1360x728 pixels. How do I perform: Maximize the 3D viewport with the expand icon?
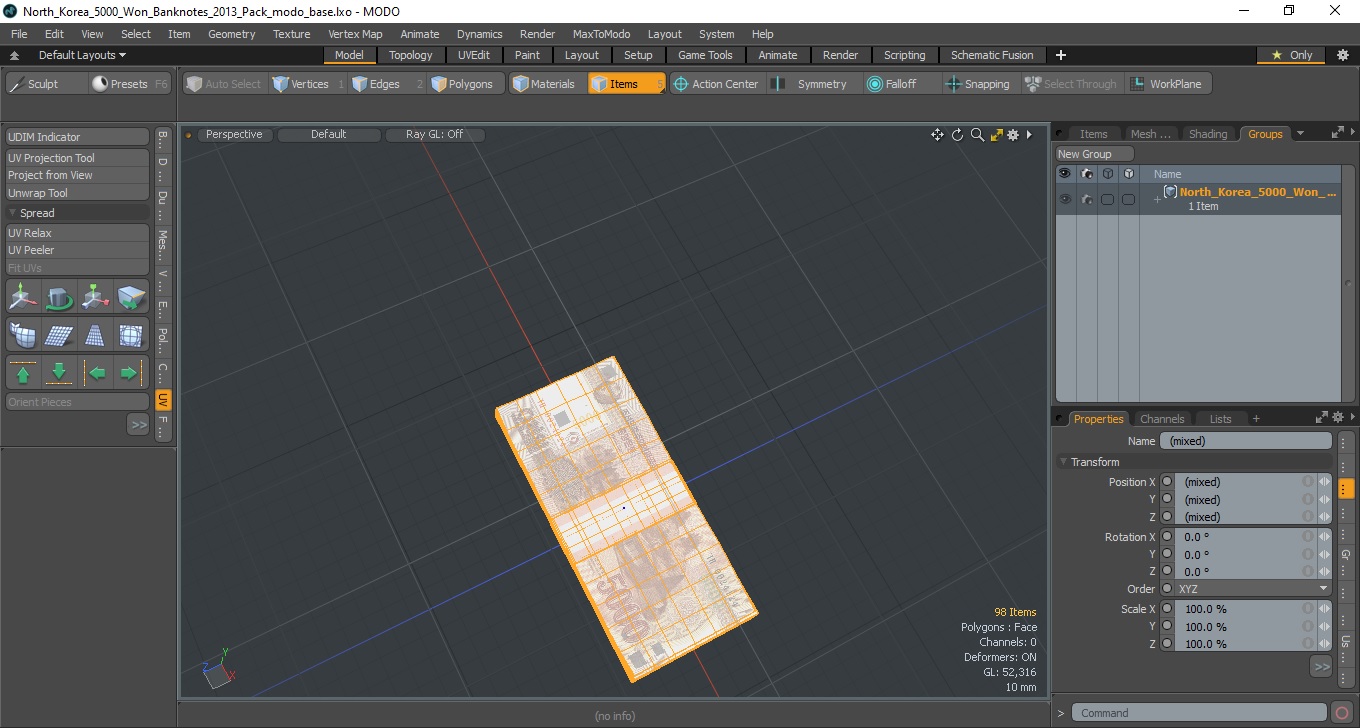click(996, 135)
